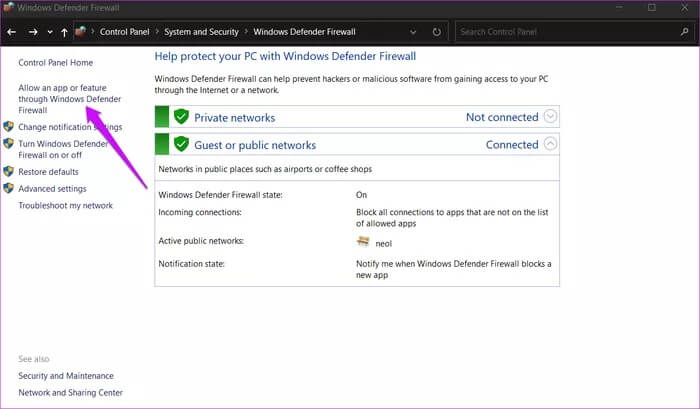Select the neol network name
Screen dimensions: 700x409
click(x=383, y=244)
